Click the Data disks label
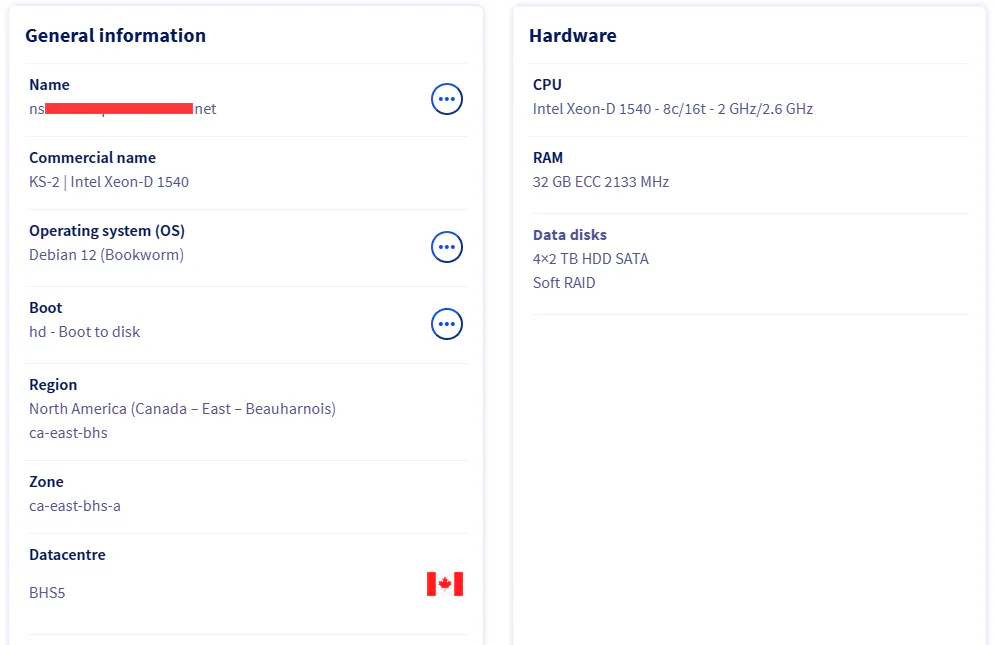Image resolution: width=994 pixels, height=645 pixels. [570, 235]
